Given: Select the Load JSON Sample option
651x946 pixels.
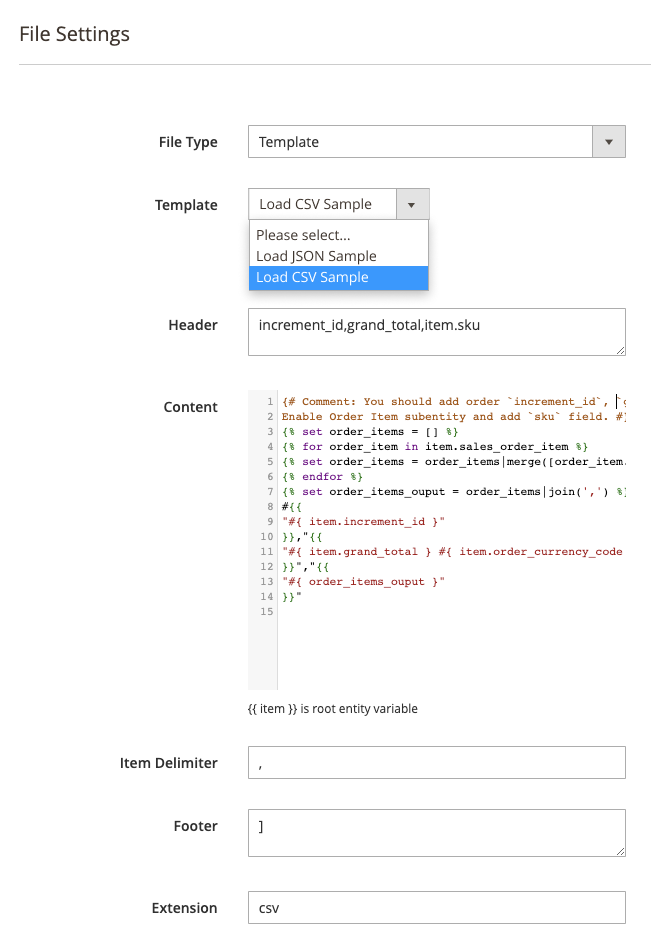Looking at the screenshot, I should click(316, 256).
